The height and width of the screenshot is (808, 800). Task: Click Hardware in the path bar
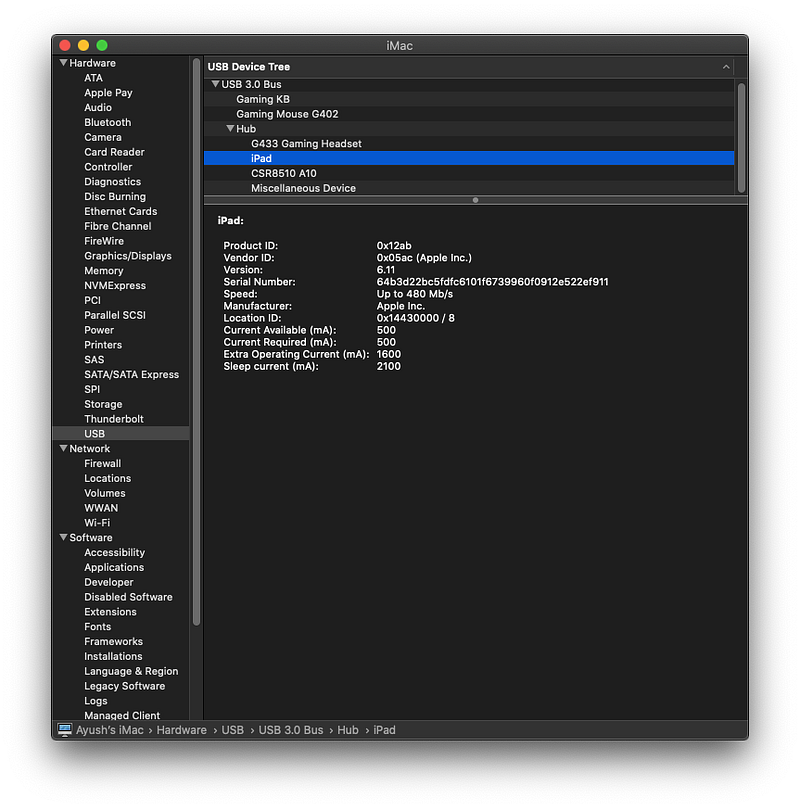(x=181, y=730)
